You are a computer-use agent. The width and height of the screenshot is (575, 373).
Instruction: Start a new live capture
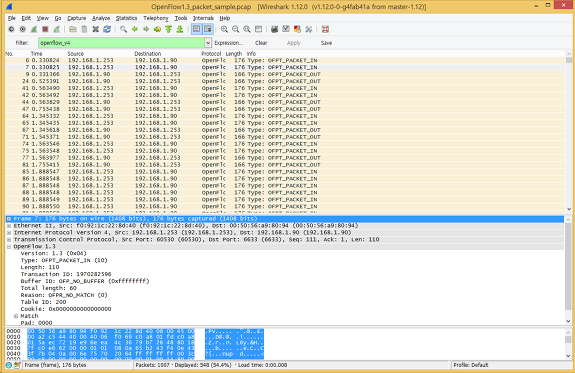click(34, 29)
